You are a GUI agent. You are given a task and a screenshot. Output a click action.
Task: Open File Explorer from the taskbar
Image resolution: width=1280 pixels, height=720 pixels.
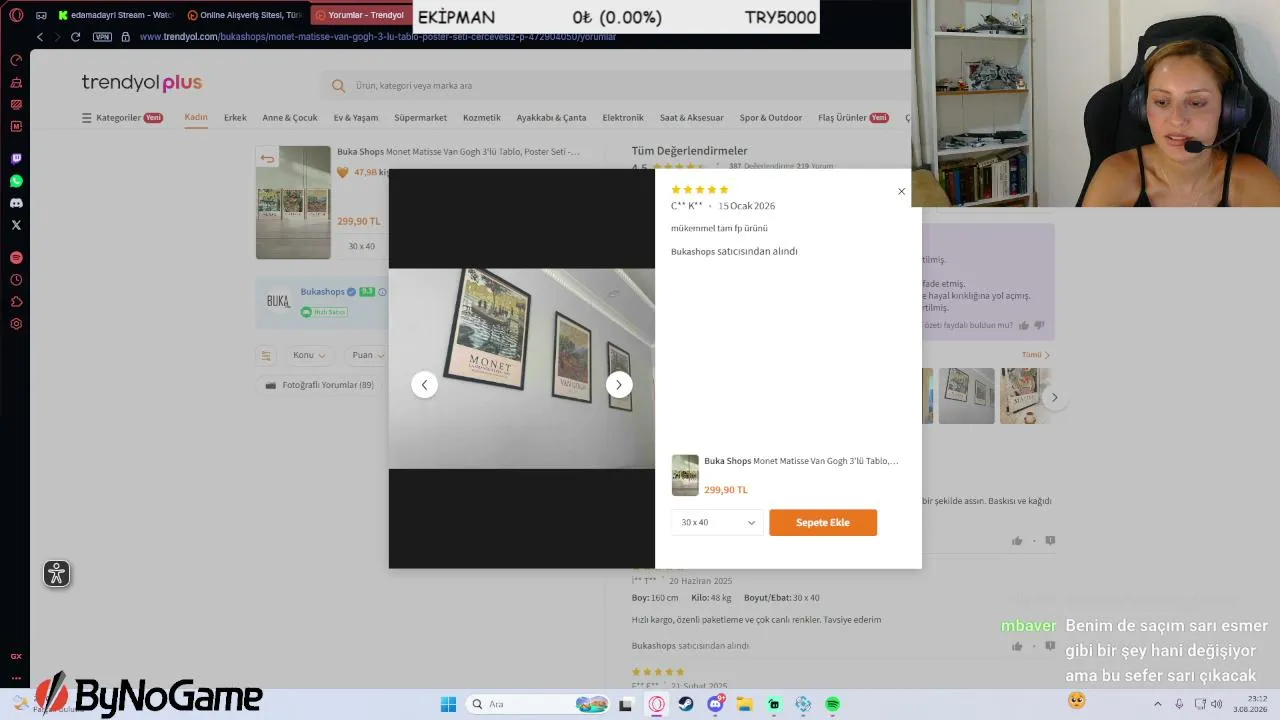[745, 704]
